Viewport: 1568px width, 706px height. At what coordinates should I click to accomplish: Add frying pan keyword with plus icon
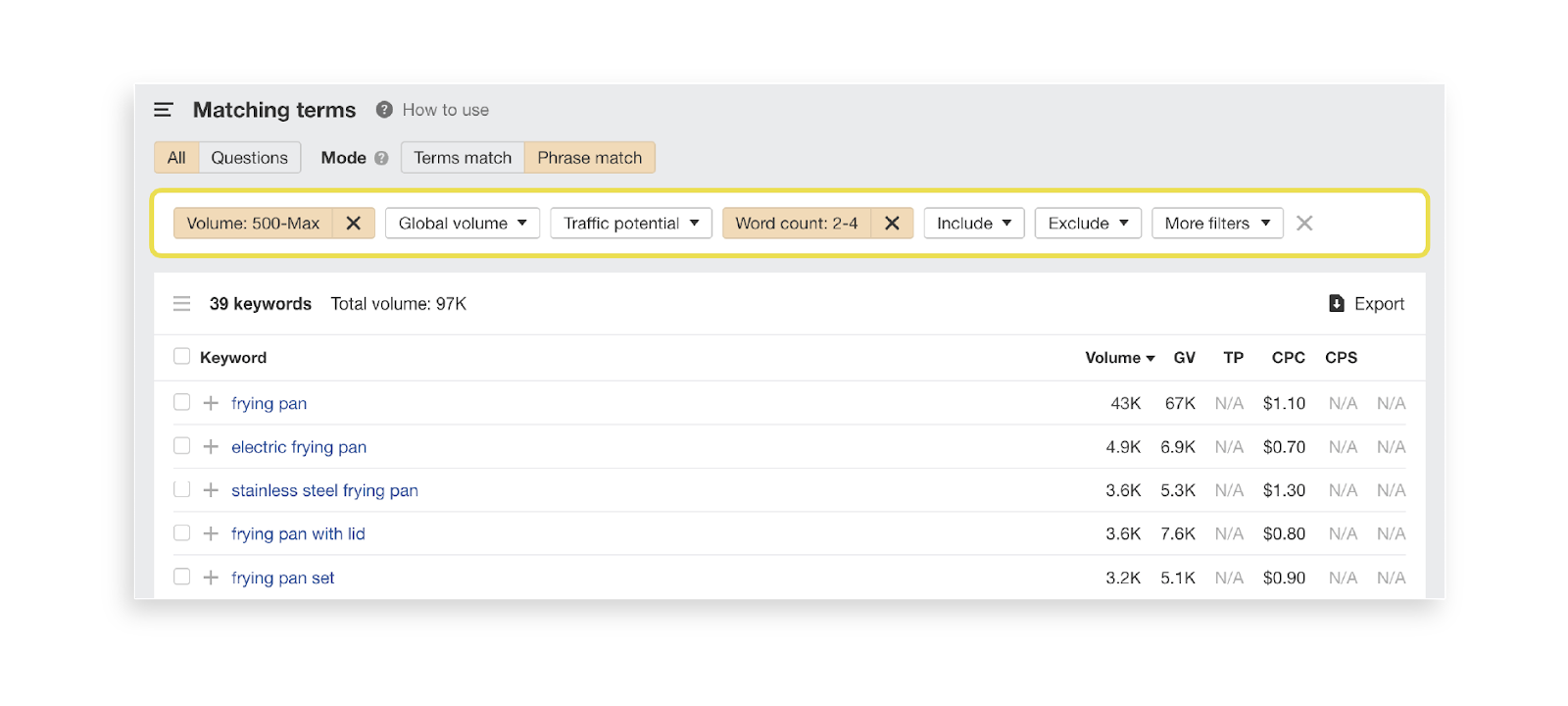pyautogui.click(x=211, y=403)
